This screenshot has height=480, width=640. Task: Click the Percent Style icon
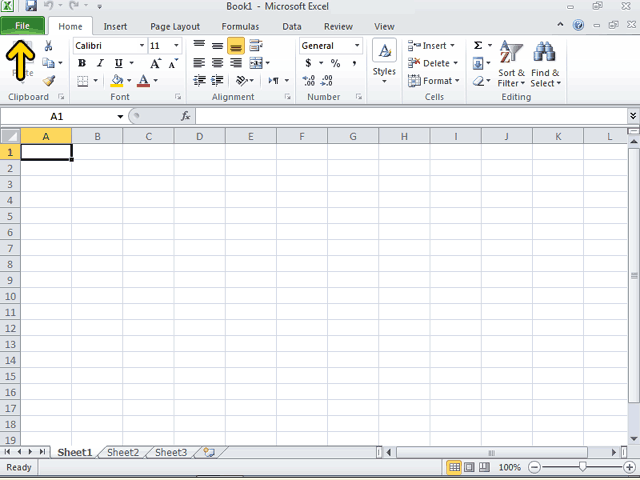pyautogui.click(x=336, y=63)
